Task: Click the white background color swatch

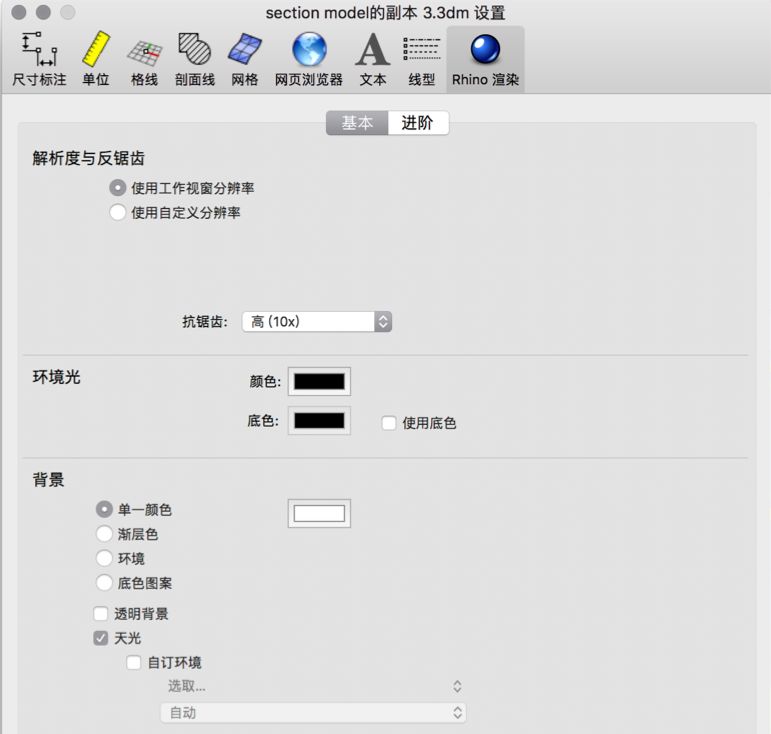Action: pos(319,514)
